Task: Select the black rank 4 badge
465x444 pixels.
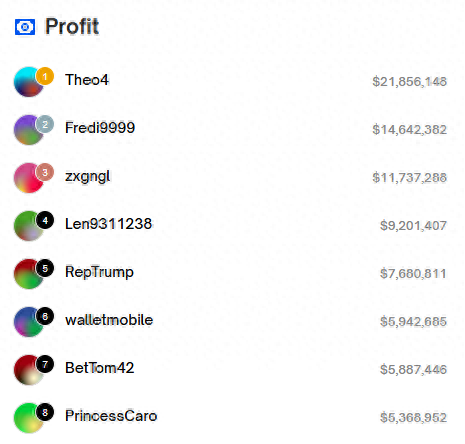Action: coord(45,220)
